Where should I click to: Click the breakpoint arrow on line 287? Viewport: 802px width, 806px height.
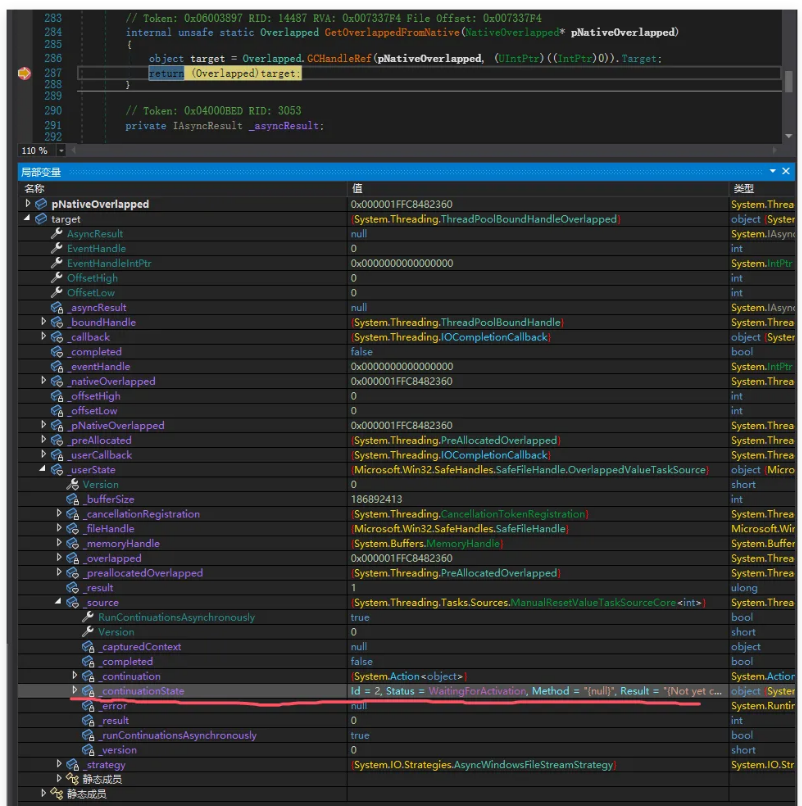point(24,74)
